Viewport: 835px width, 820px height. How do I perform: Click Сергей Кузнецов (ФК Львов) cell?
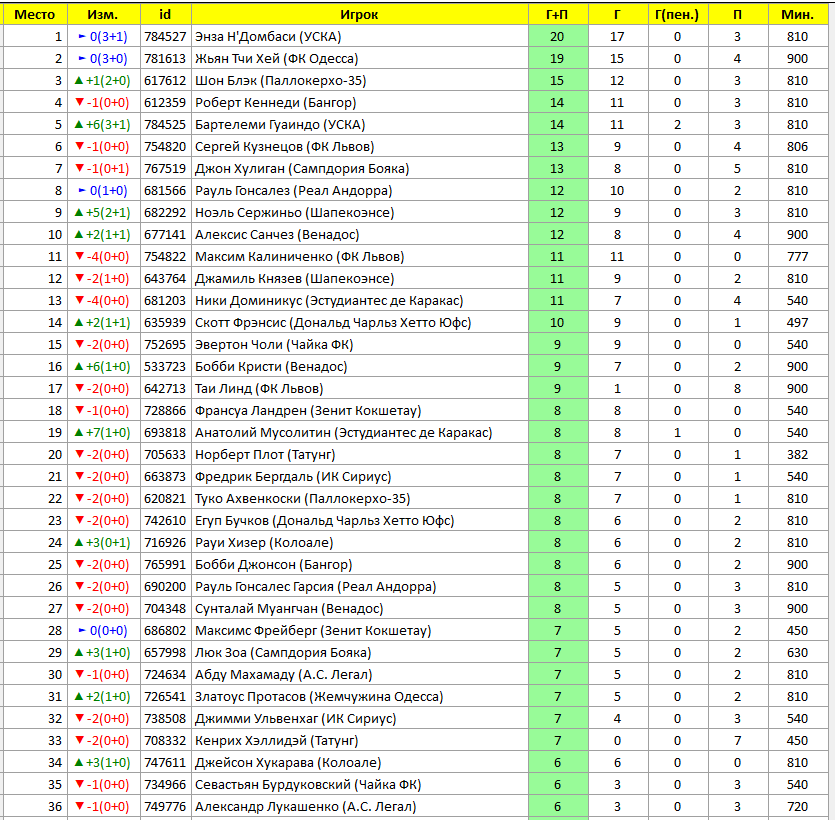coord(359,146)
